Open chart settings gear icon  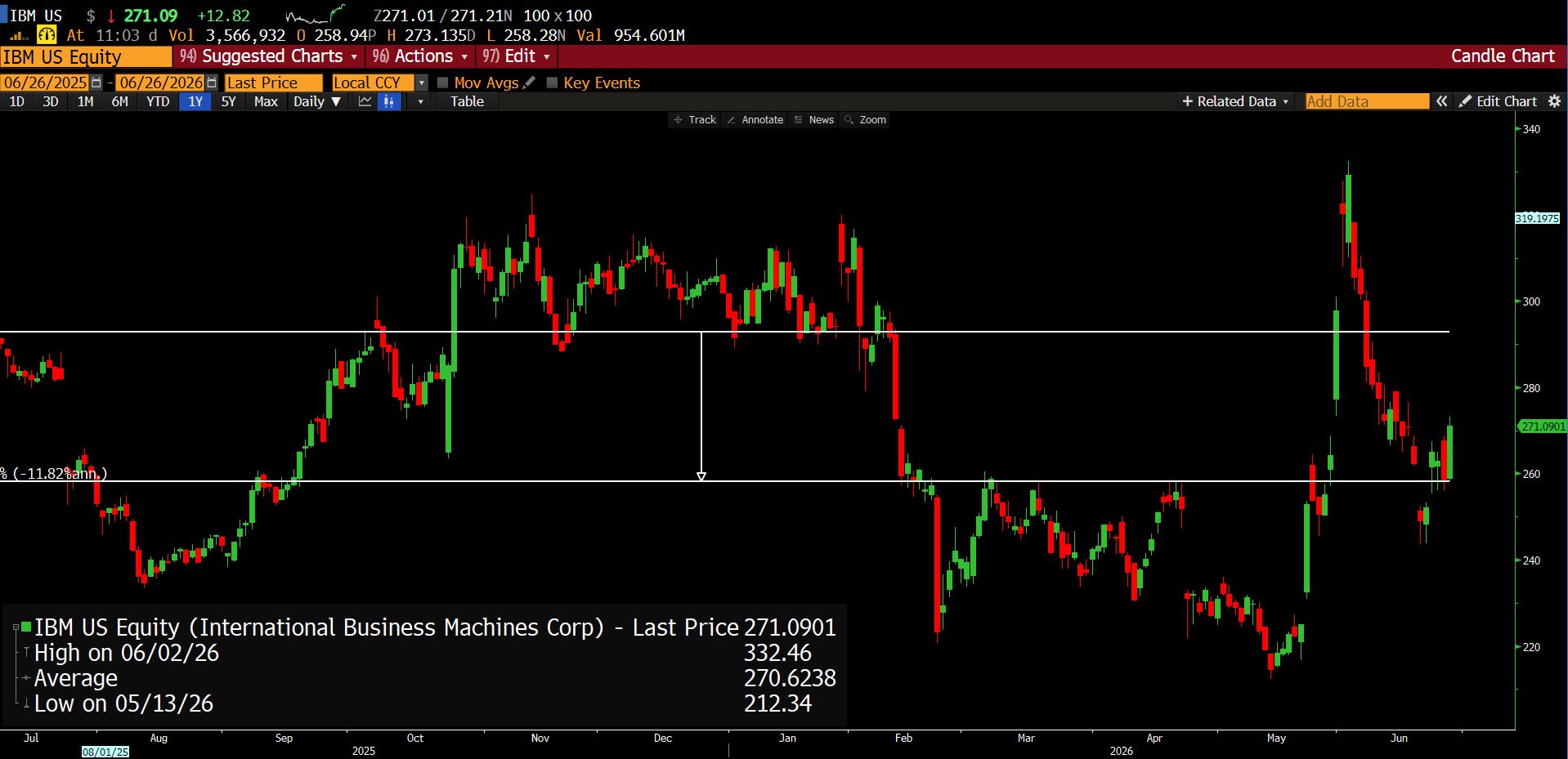pos(1554,101)
